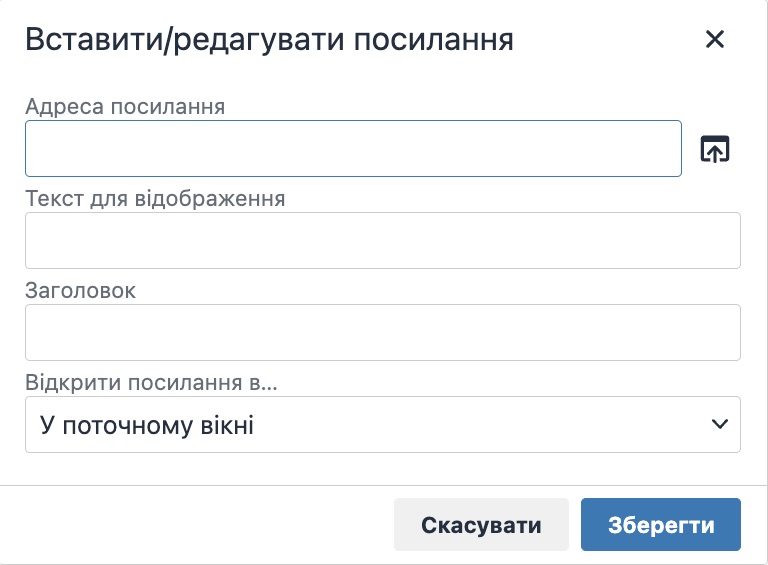This screenshot has height=565, width=768.
Task: Click the 'Адреса посилання' label
Action: pyautogui.click(x=125, y=106)
